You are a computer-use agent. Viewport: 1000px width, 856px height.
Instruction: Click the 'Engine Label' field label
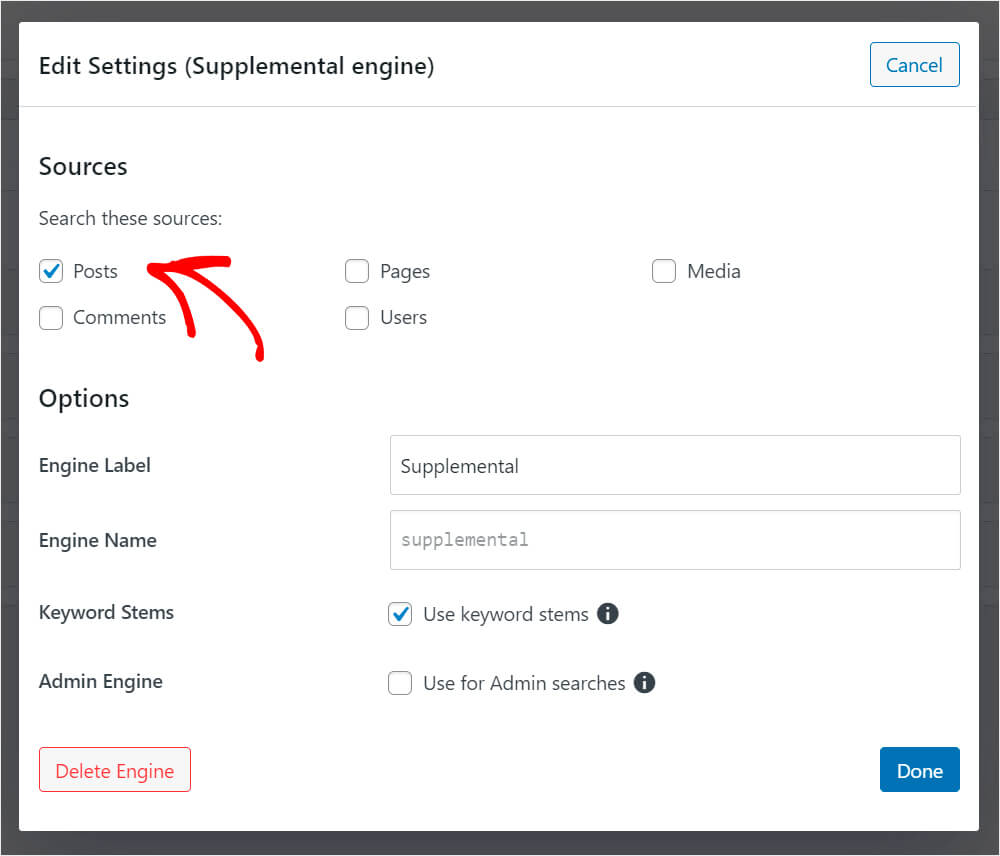pos(95,466)
